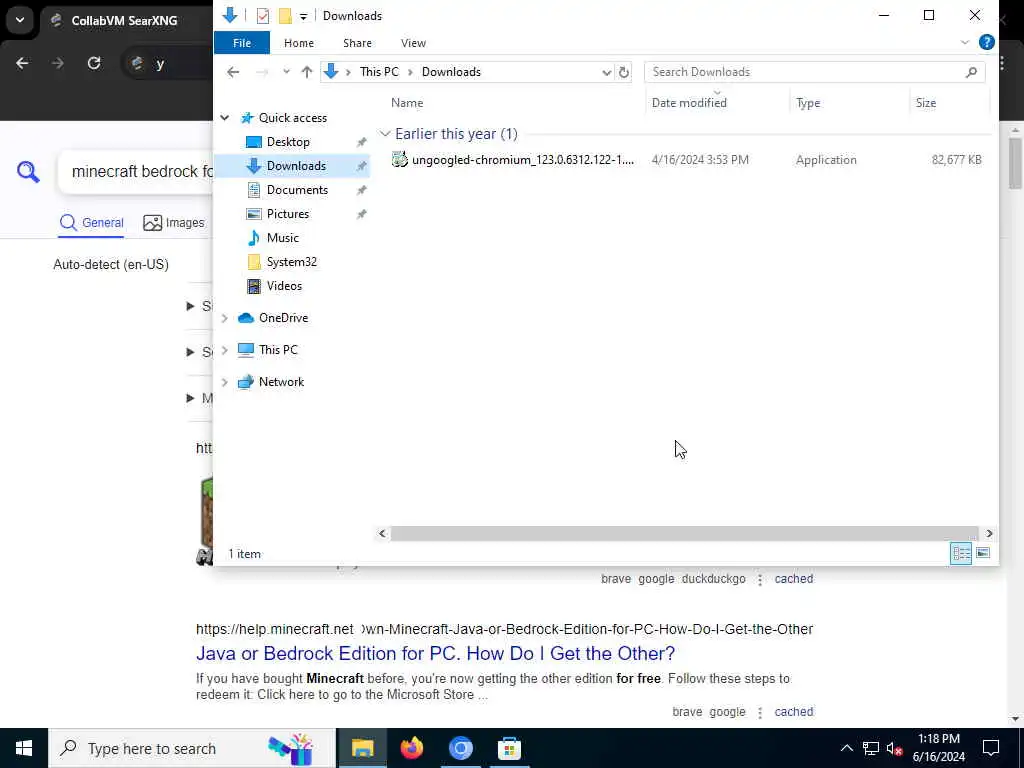This screenshot has height=768, width=1024.
Task: Select This PC in the navigation pane
Action: tap(278, 350)
